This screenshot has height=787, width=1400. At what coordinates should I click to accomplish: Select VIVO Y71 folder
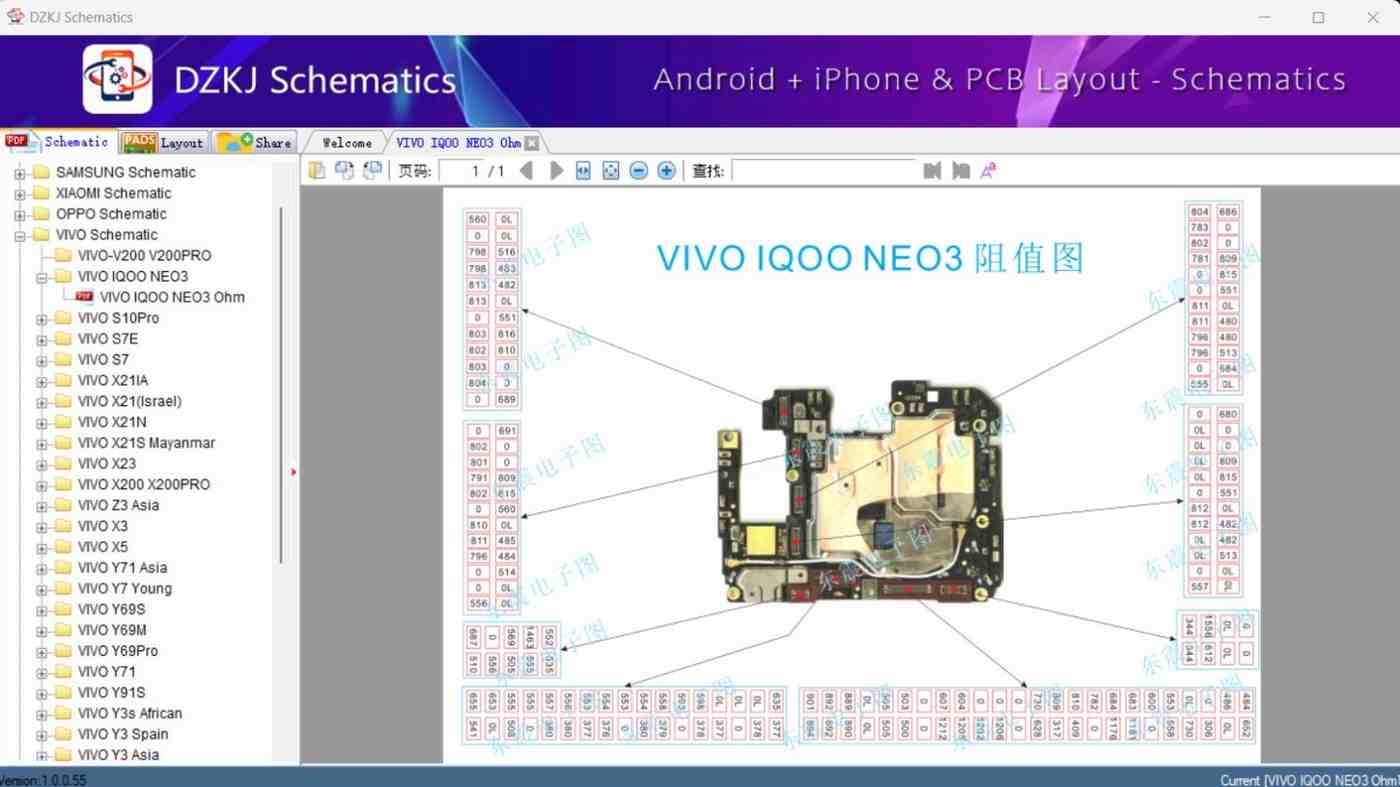(x=106, y=672)
